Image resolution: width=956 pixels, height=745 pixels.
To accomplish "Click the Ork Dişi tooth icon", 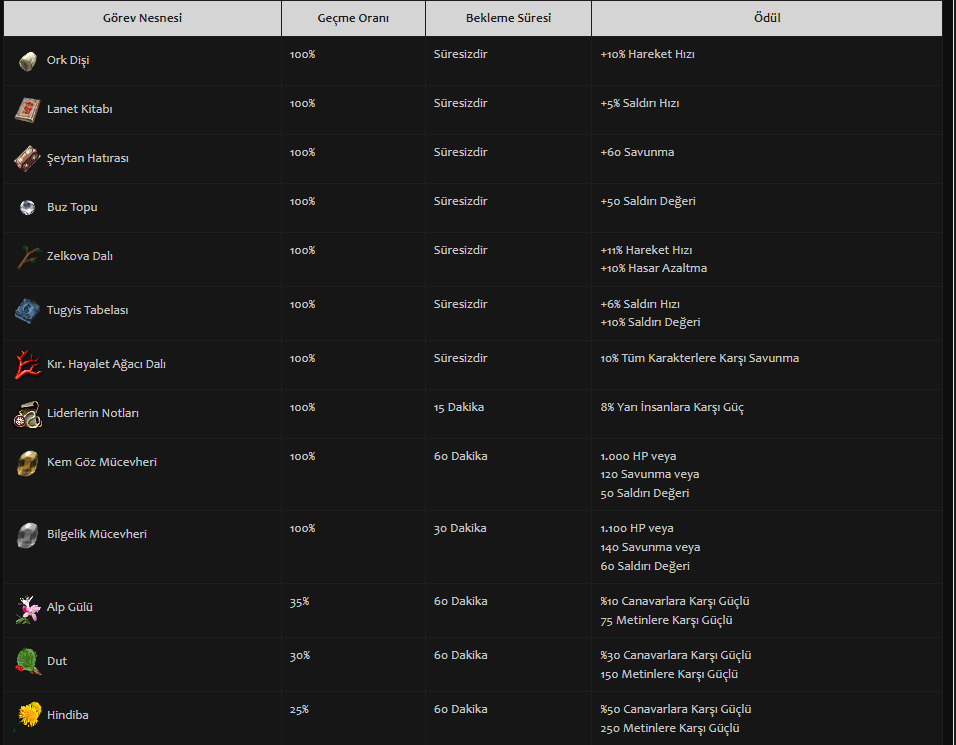I will click(x=27, y=61).
